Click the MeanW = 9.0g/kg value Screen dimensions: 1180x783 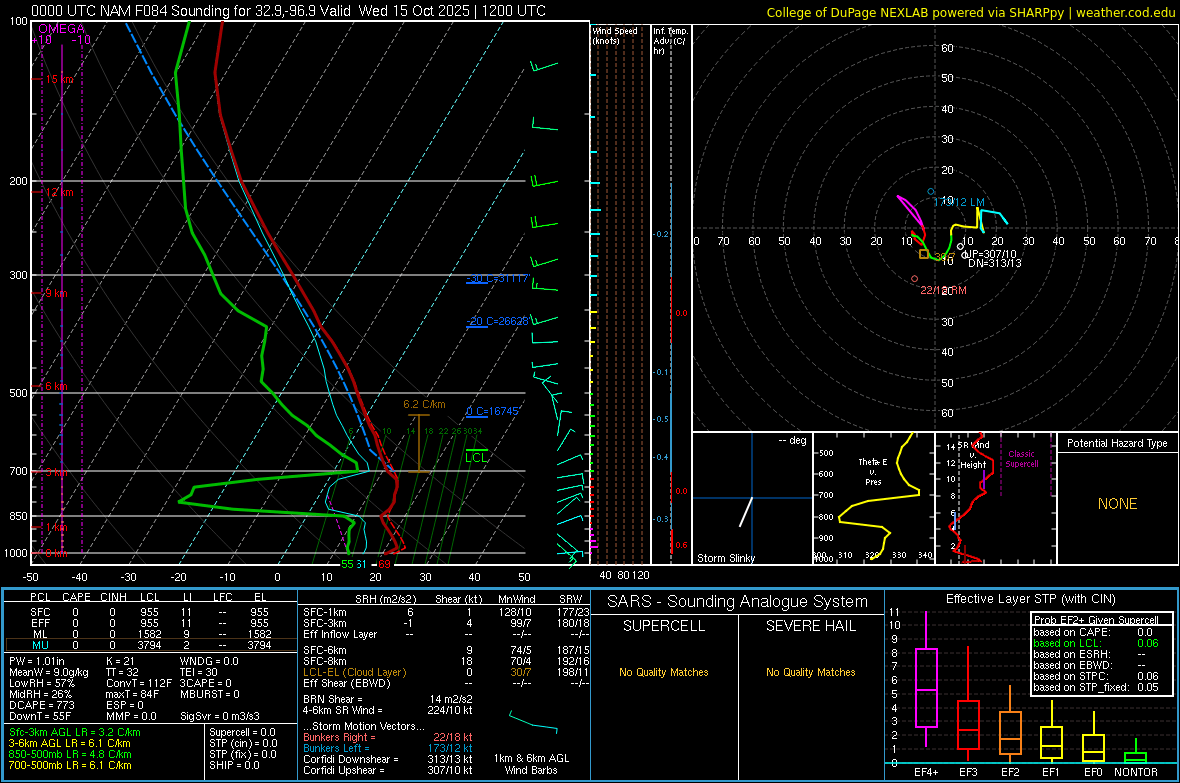click(x=48, y=672)
